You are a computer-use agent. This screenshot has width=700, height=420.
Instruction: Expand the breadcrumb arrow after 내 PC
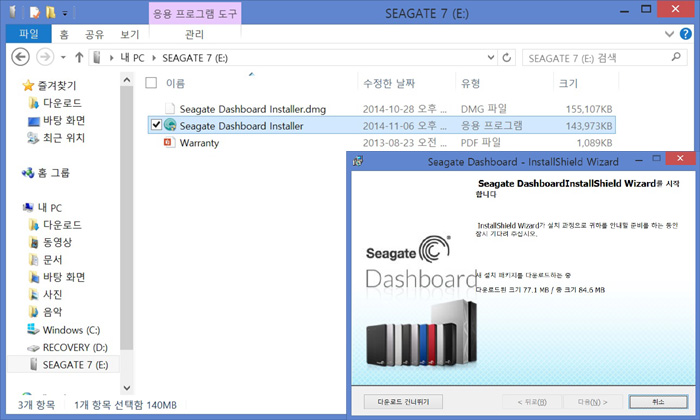coord(154,58)
